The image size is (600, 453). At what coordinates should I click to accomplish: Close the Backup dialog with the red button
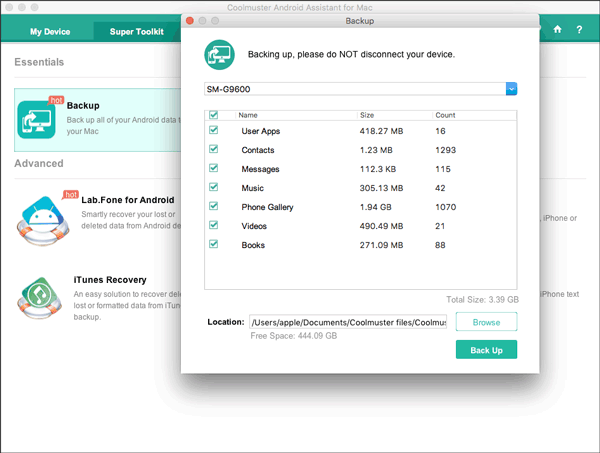point(190,21)
